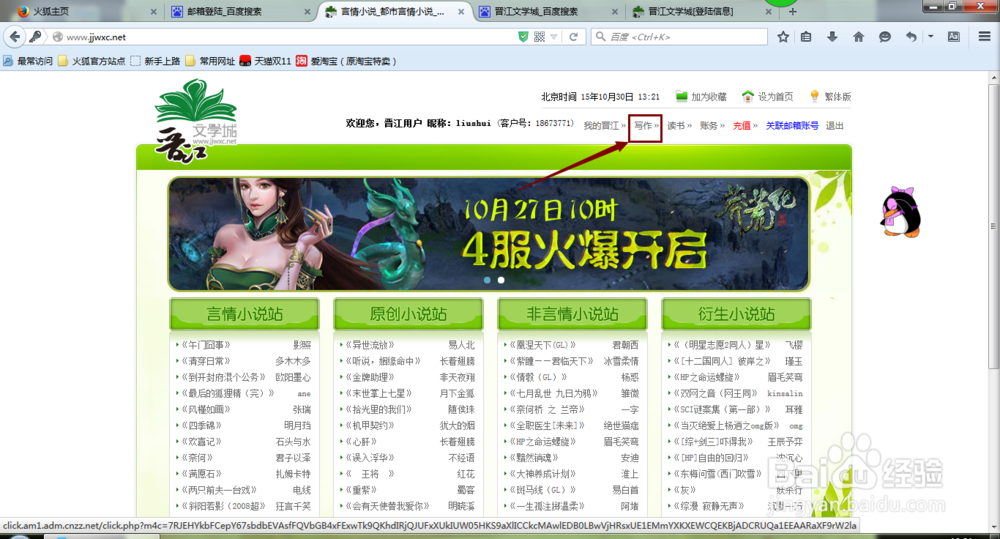Click the green shield security icon
This screenshot has height=539, width=1000.
pyautogui.click(x=523, y=37)
